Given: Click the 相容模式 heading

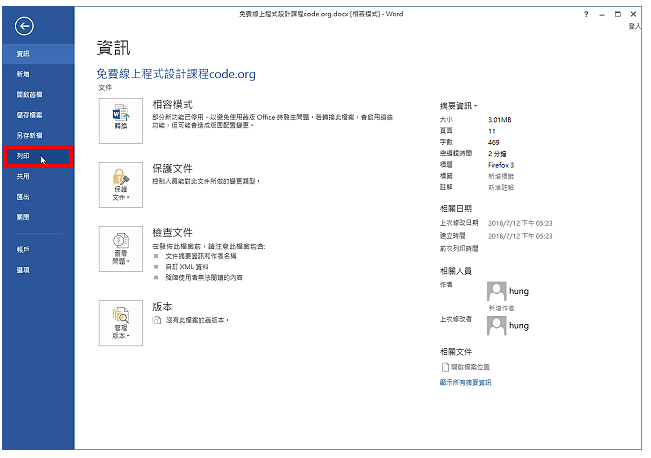Looking at the screenshot, I should pyautogui.click(x=172, y=105).
